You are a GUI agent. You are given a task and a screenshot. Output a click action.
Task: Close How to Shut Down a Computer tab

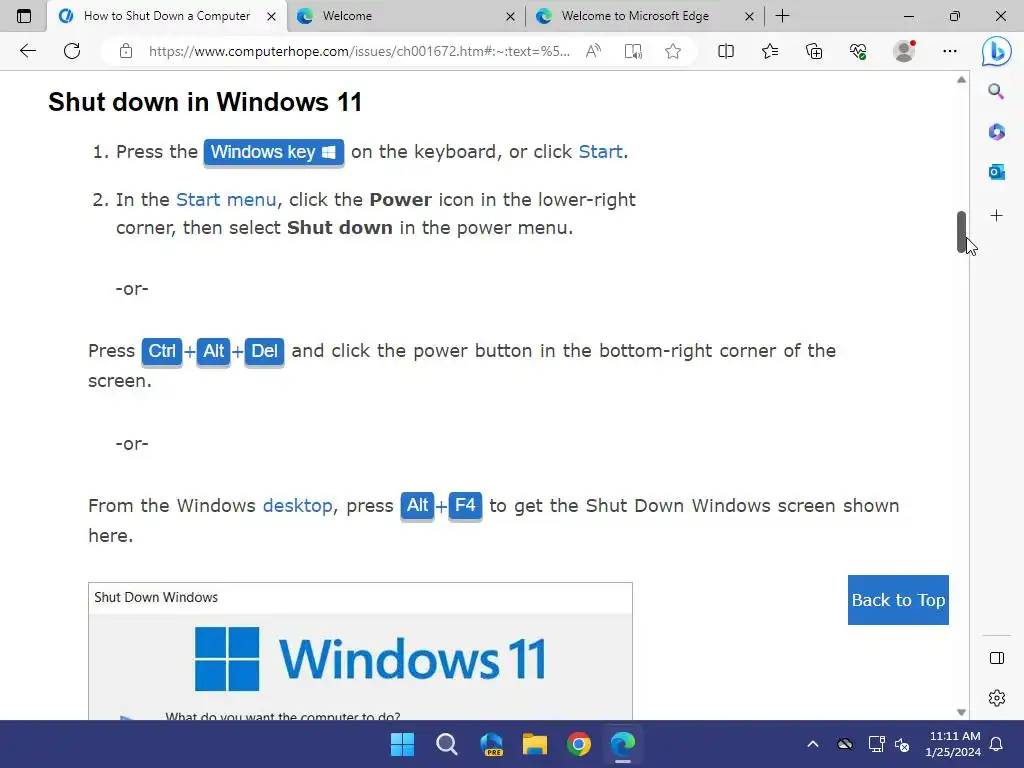tap(271, 16)
